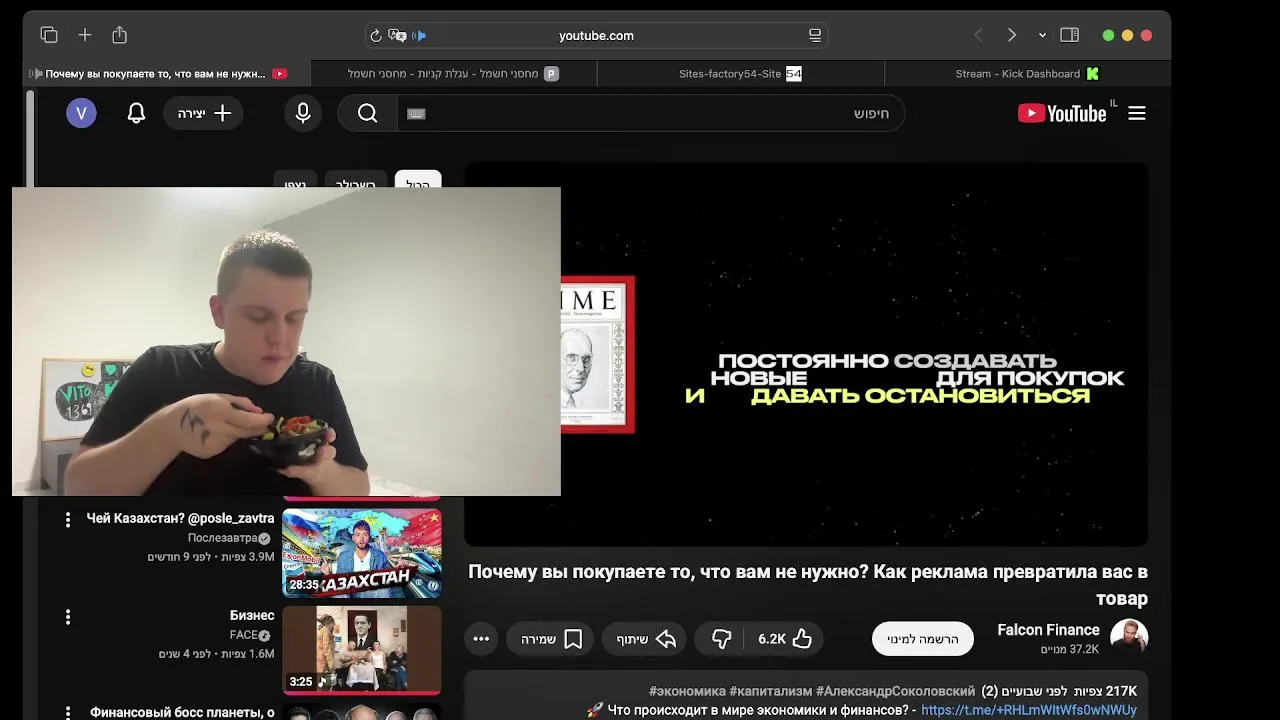
Task: Open the on-screen keyboard icon in search
Action: point(417,113)
